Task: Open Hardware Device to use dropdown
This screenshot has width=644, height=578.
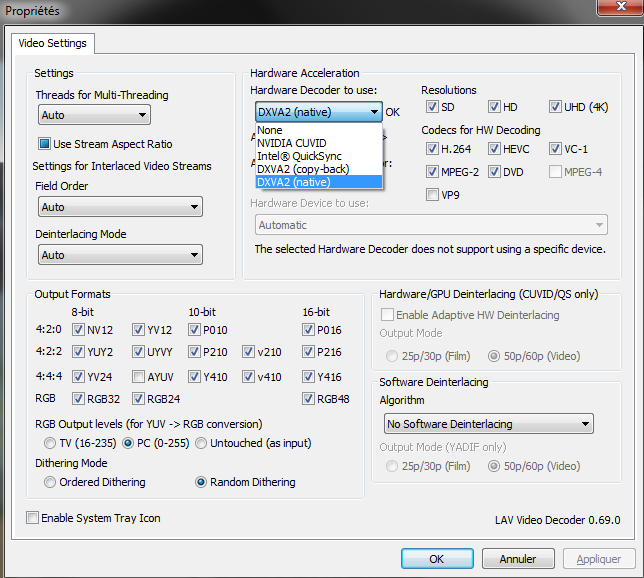Action: (431, 225)
